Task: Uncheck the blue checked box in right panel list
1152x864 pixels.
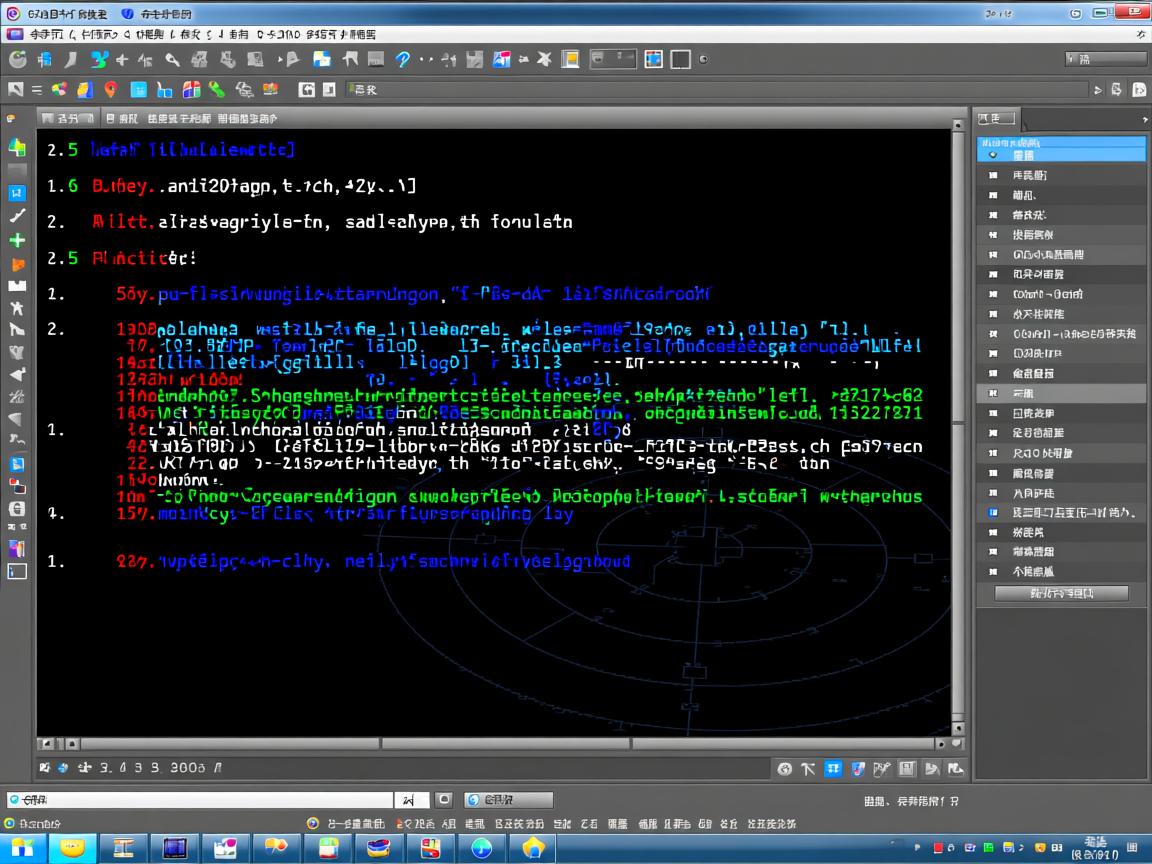Action: (x=993, y=512)
